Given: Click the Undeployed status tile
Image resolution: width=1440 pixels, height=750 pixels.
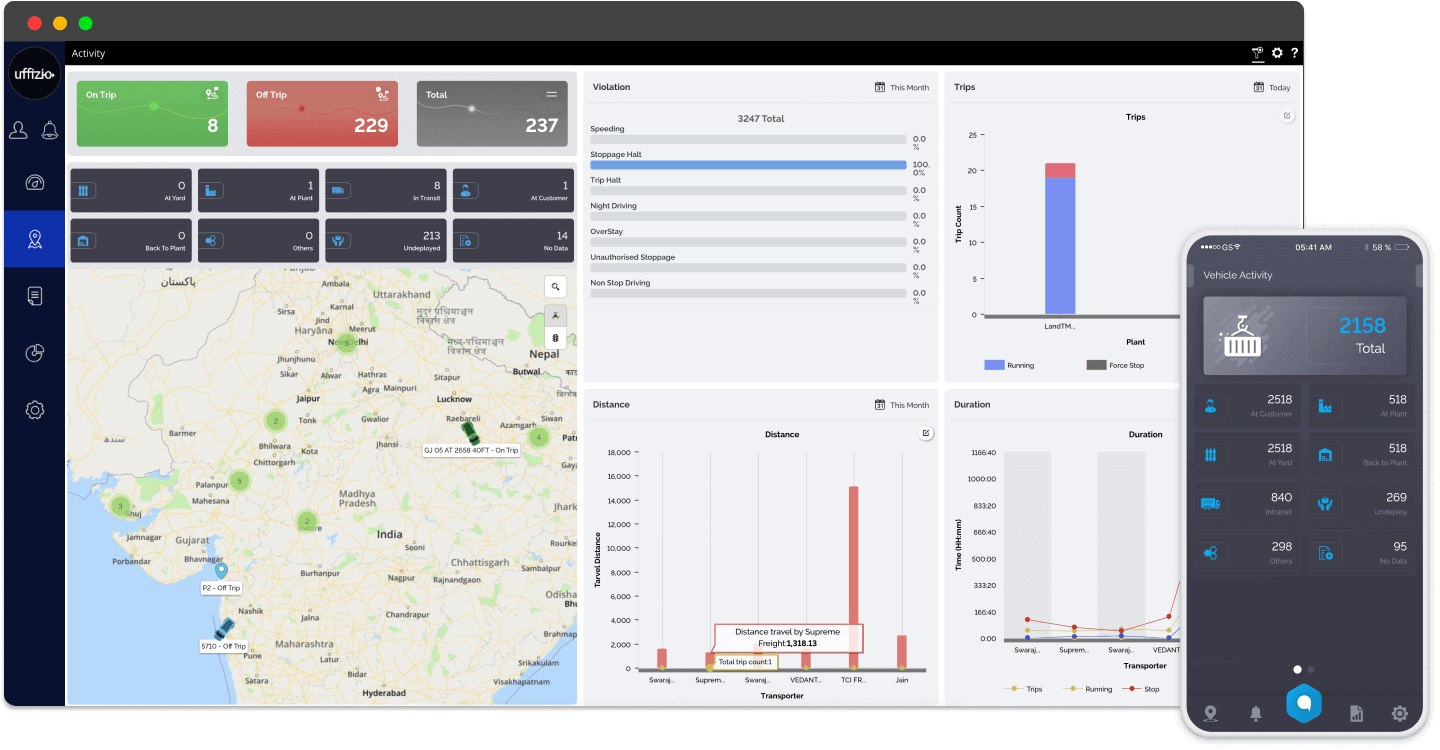Looking at the screenshot, I should pos(385,241).
